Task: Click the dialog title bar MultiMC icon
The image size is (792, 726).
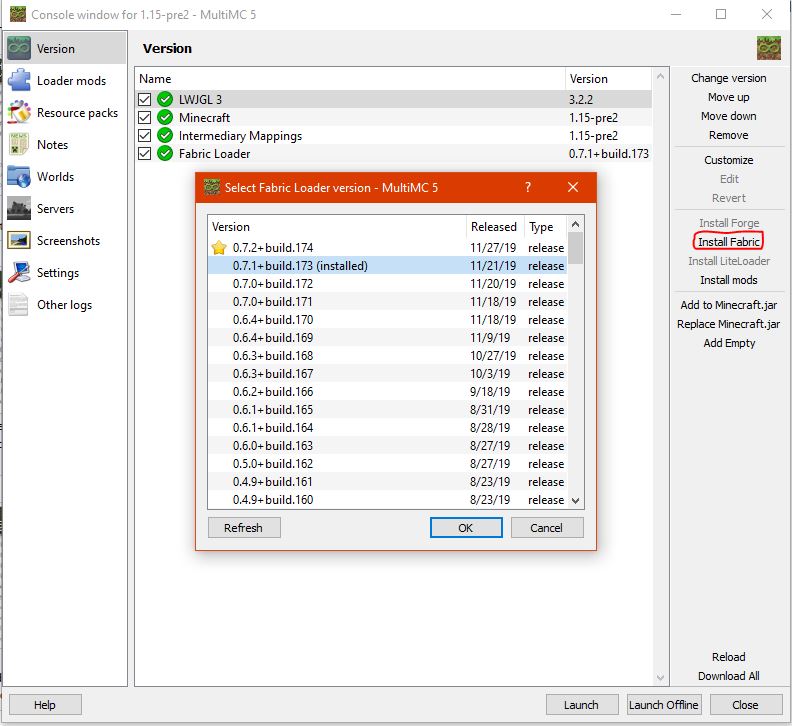Action: (212, 187)
